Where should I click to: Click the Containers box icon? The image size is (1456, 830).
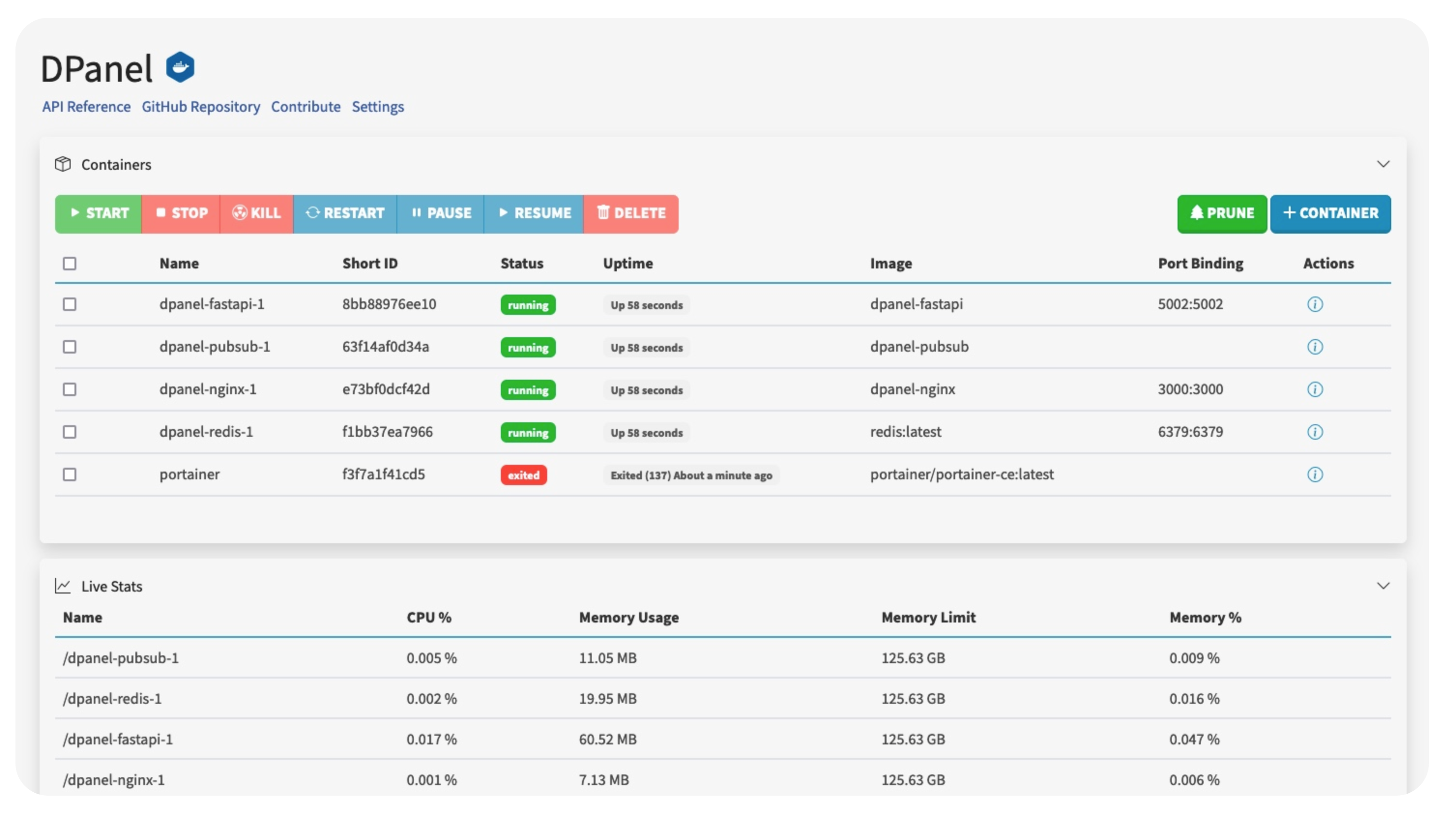point(63,164)
